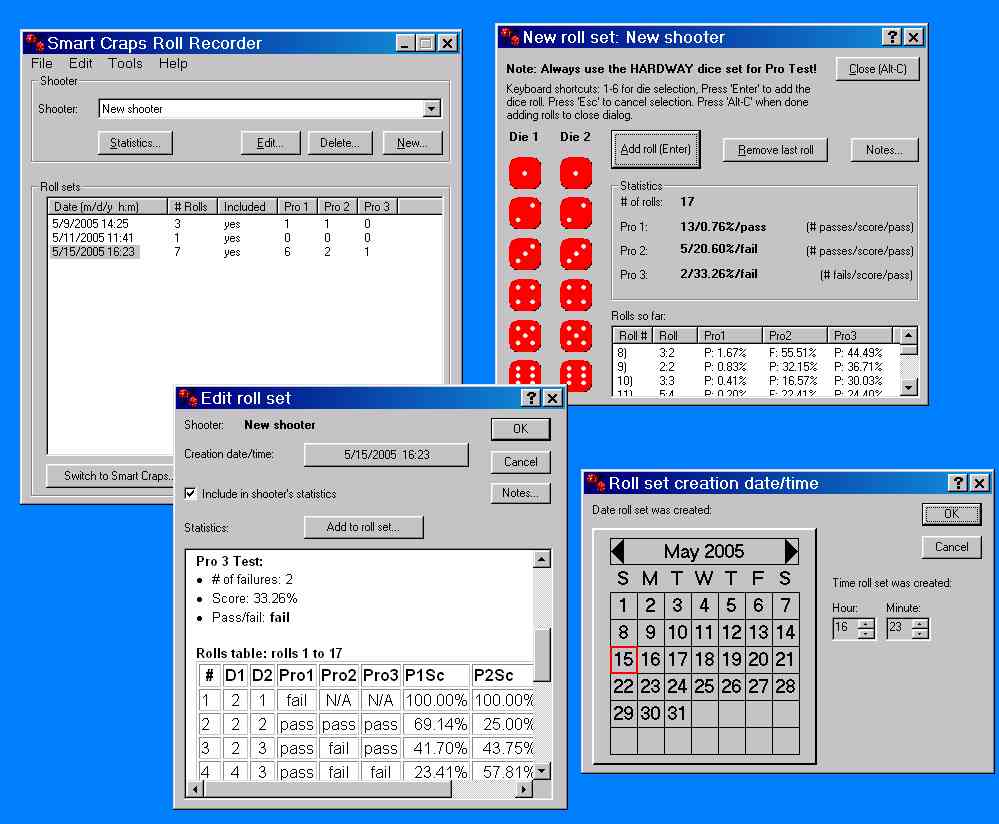The width and height of the screenshot is (999, 824).
Task: Select the roll set dated 5/11/2005 11:41
Action: pyautogui.click(x=93, y=238)
